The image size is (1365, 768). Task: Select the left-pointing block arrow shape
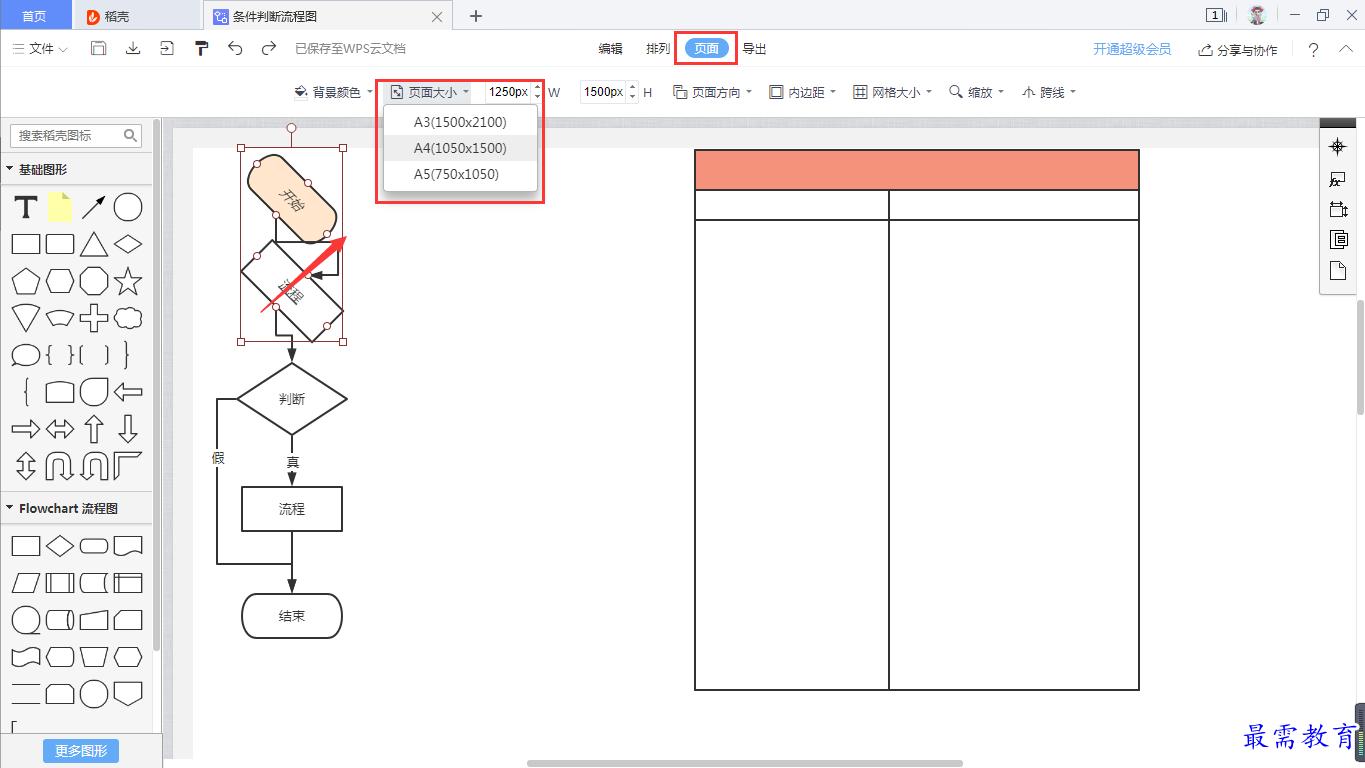tap(128, 391)
